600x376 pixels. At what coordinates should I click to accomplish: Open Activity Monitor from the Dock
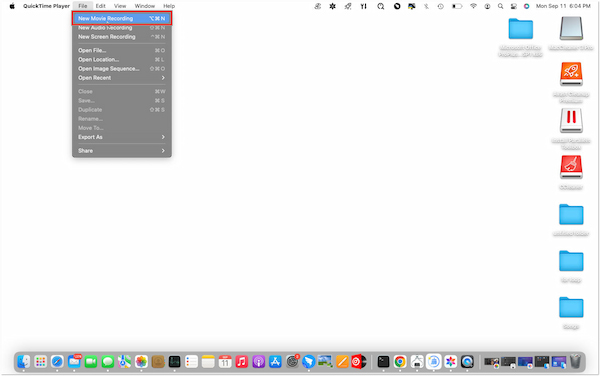point(174,361)
